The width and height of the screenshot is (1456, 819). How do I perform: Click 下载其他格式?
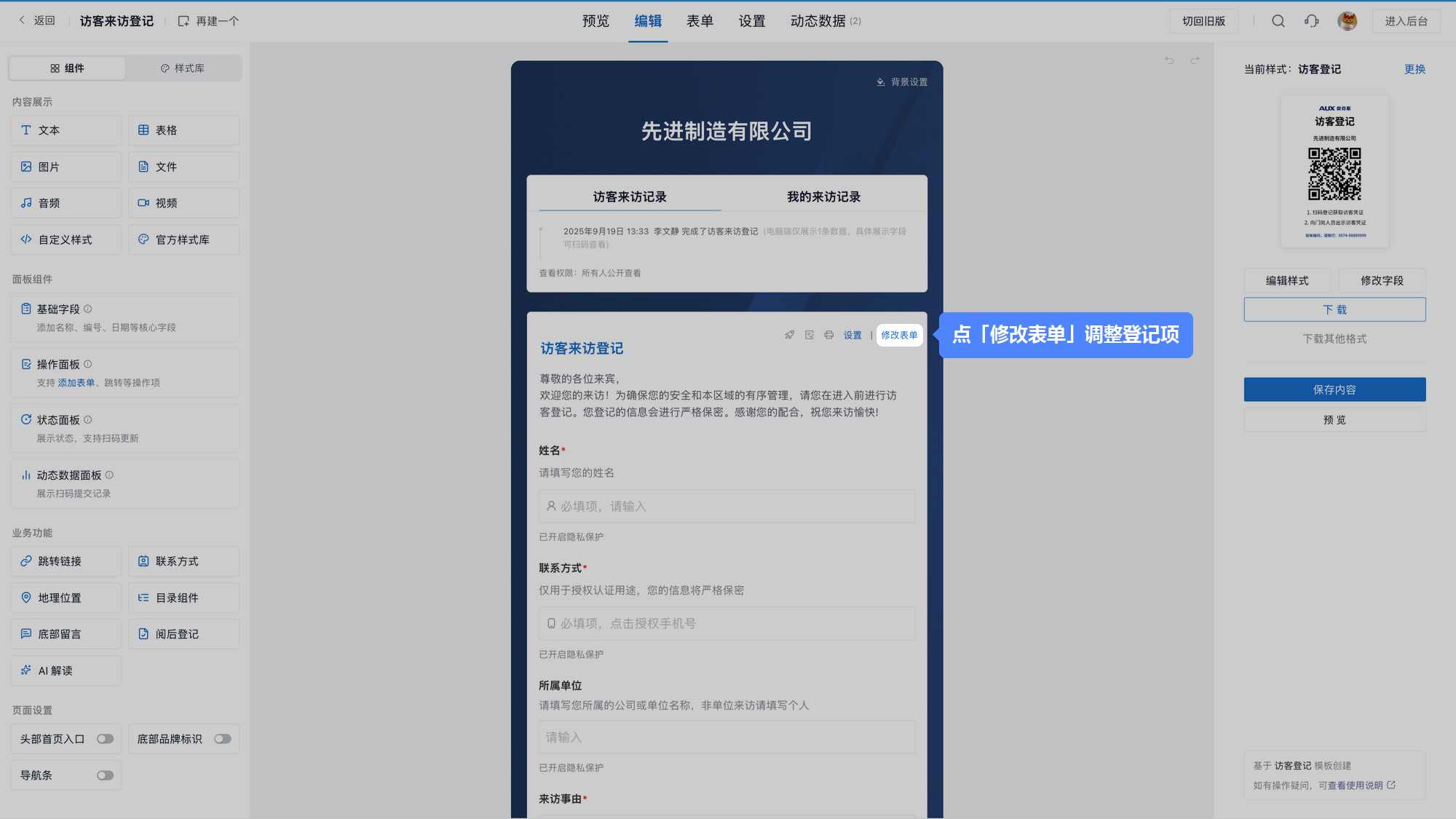coord(1334,339)
